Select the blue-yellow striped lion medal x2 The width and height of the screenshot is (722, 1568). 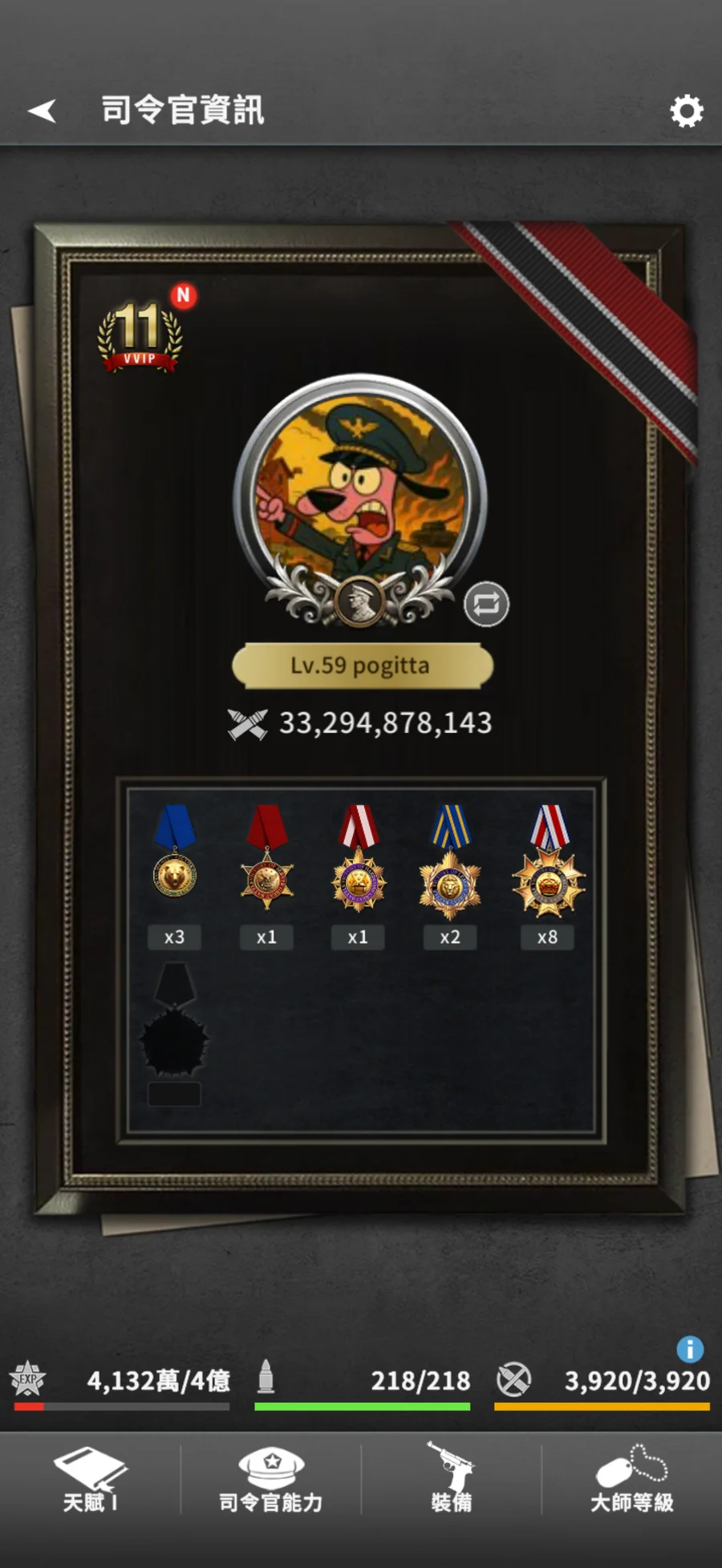coord(450,861)
